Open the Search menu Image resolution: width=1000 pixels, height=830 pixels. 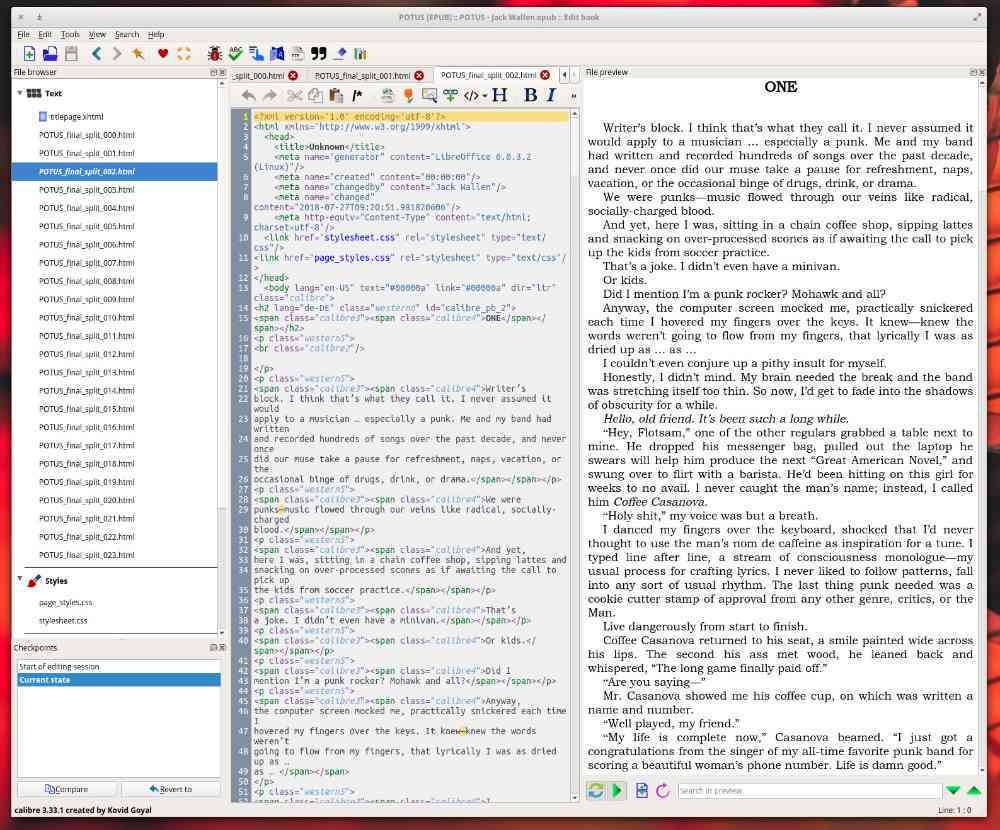126,34
